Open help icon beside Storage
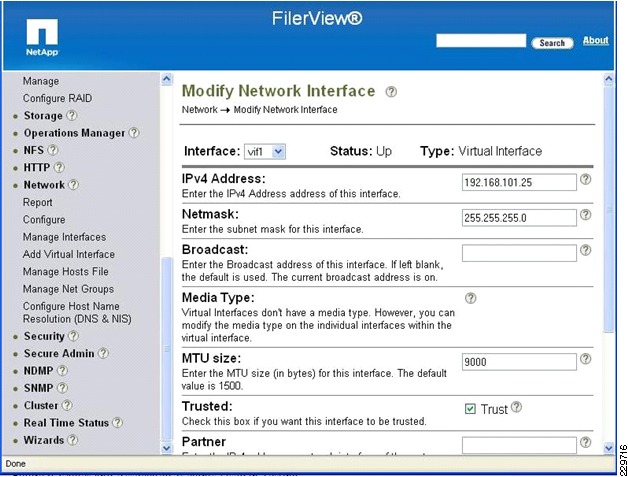The image size is (628, 477). 72,115
